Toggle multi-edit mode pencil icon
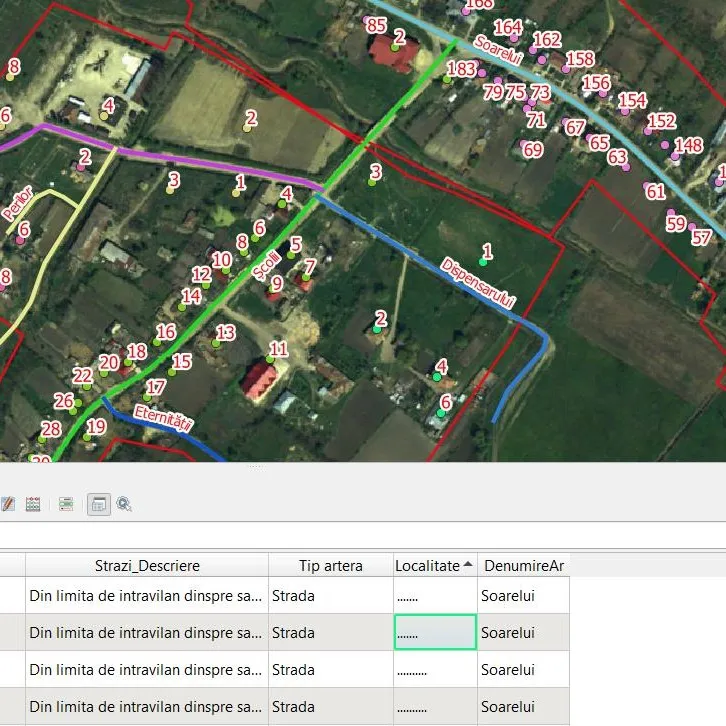The height and width of the screenshot is (726, 726). pyautogui.click(x=7, y=504)
